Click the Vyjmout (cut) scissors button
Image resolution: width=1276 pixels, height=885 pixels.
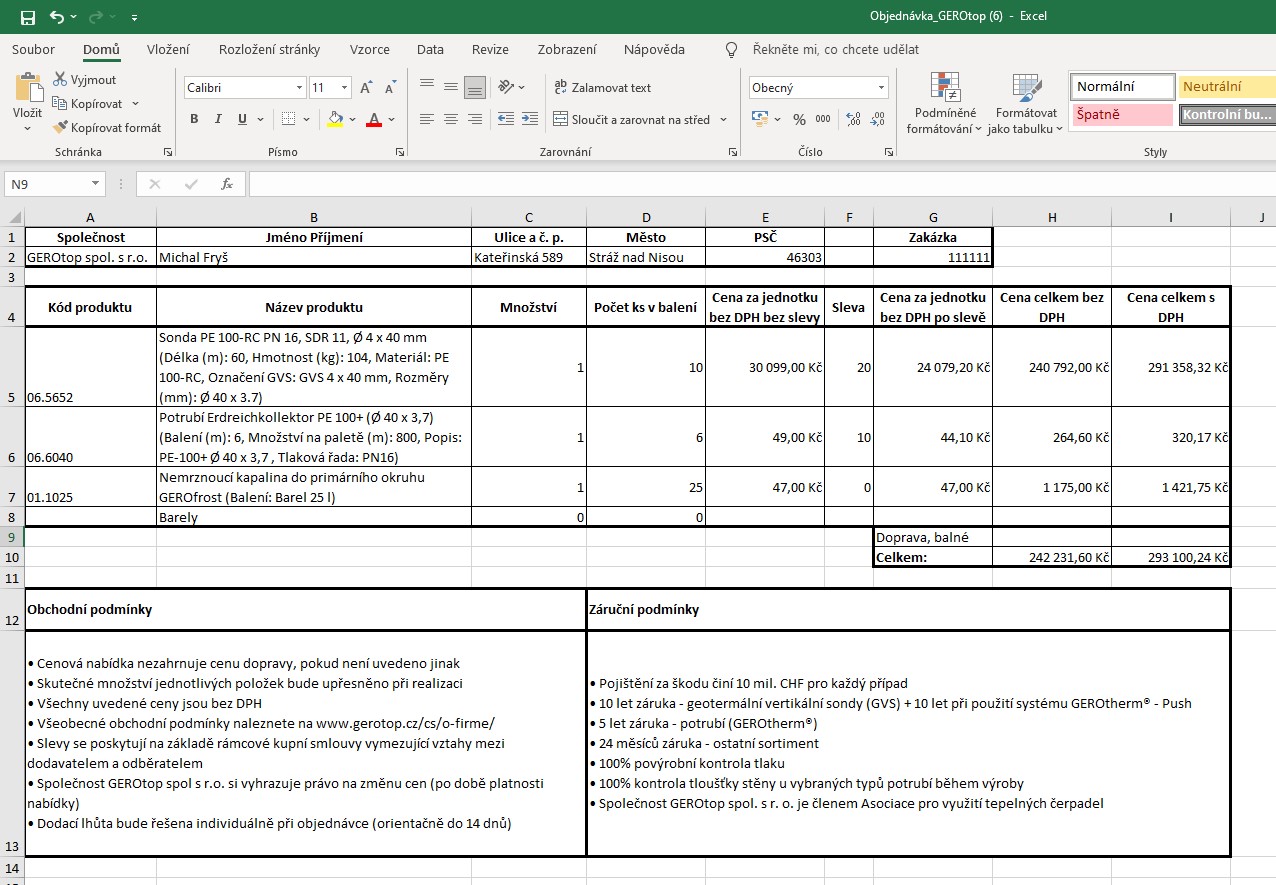(x=84, y=79)
